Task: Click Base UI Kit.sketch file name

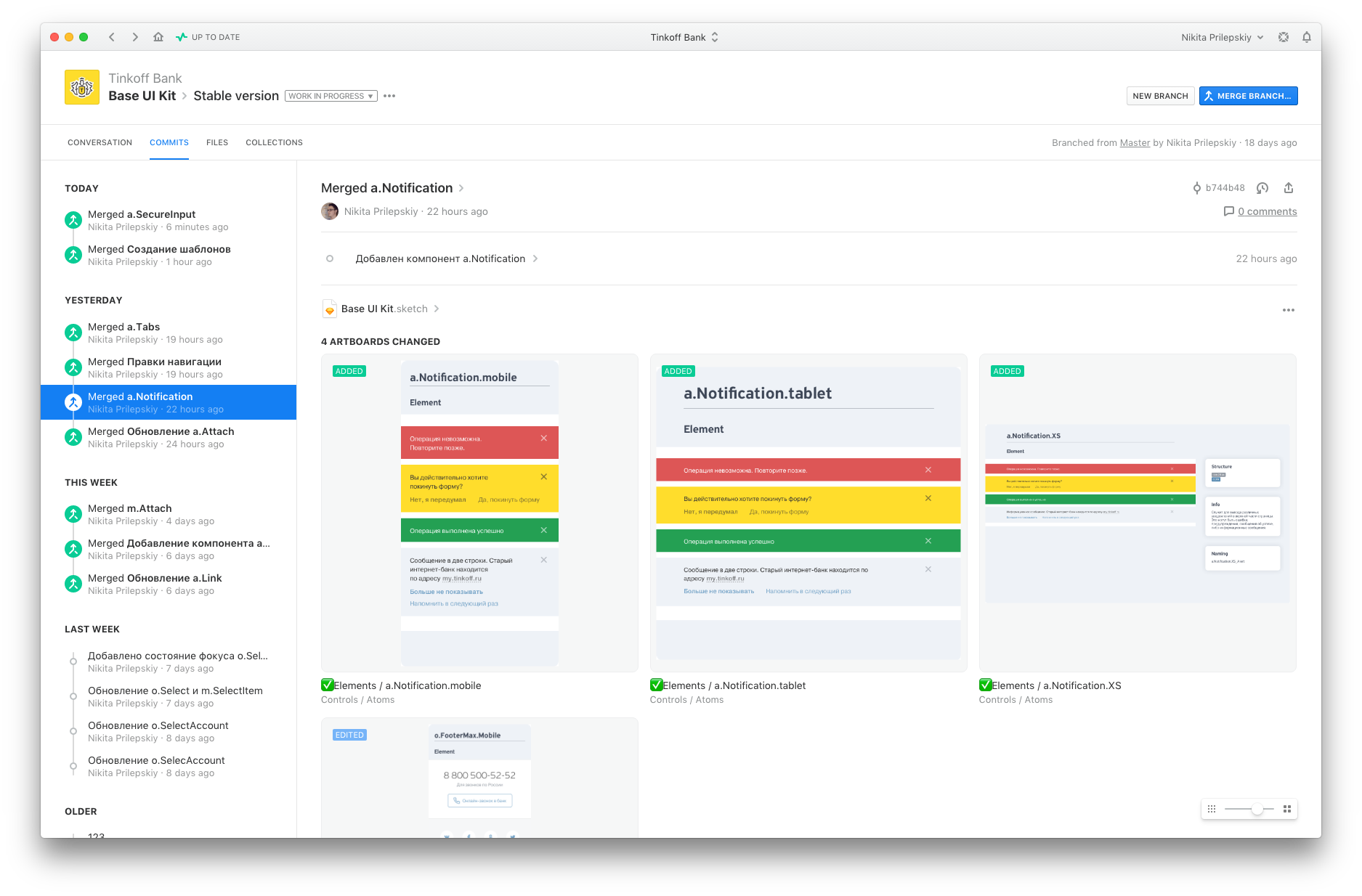Action: pos(384,309)
